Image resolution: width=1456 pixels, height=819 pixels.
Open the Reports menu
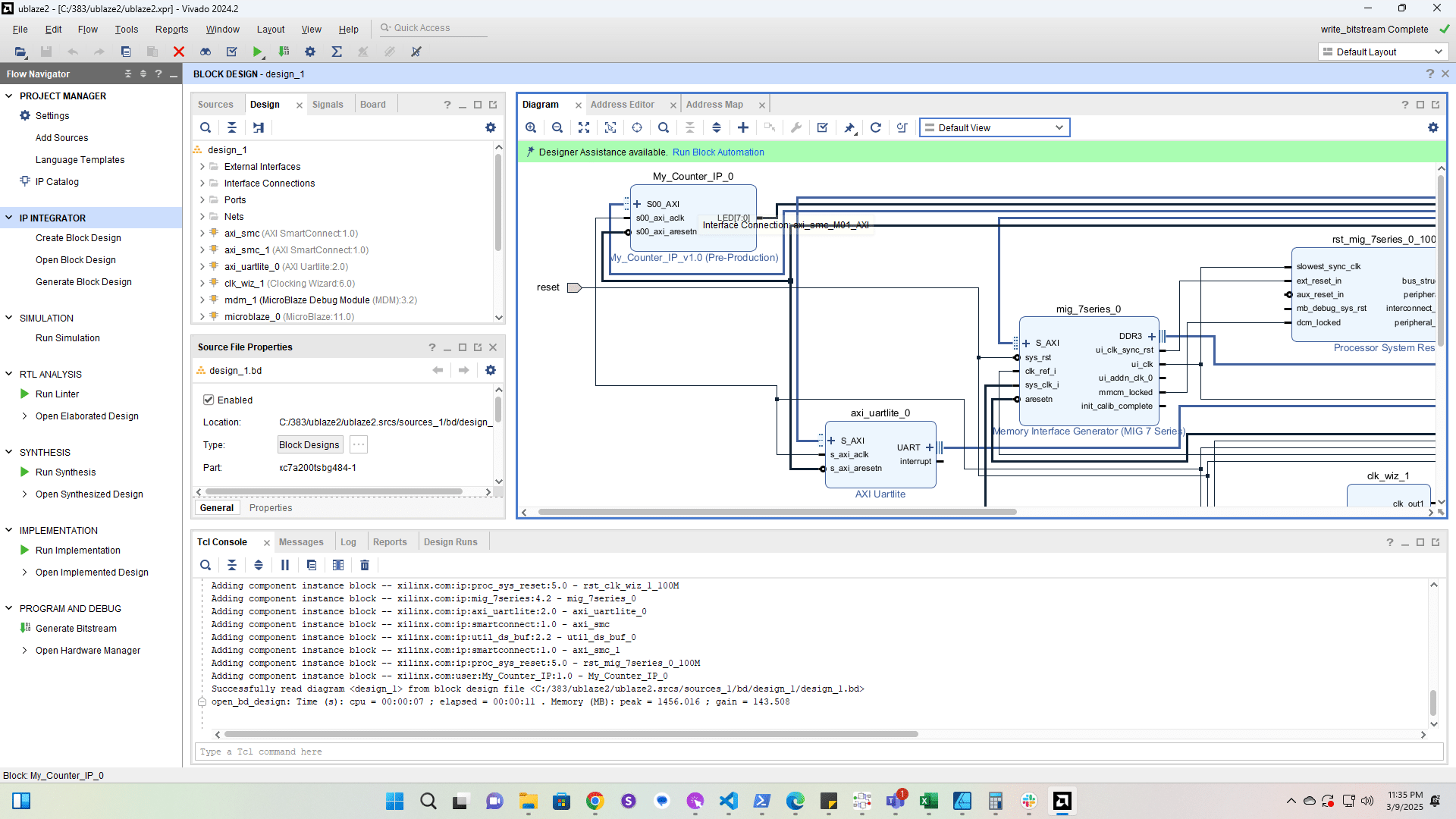tap(171, 29)
